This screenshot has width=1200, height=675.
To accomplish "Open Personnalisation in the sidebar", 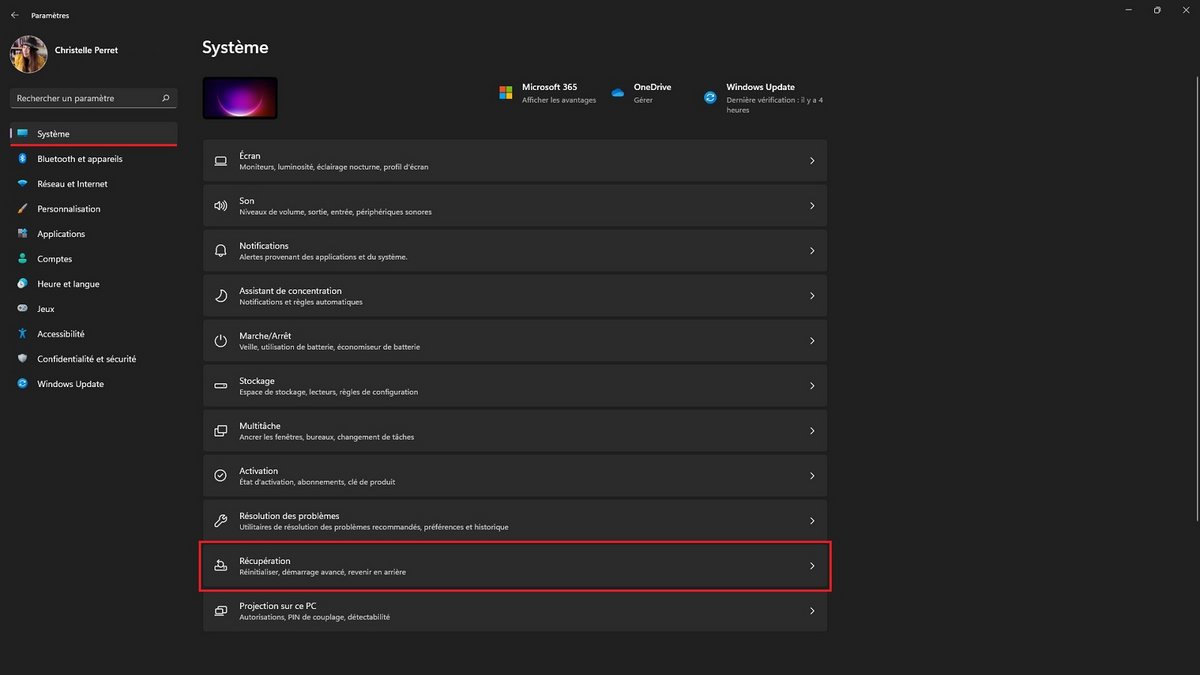I will [x=94, y=209].
